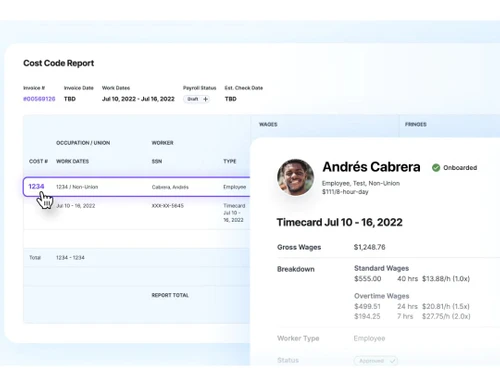The height and width of the screenshot is (375, 500).
Task: Click the WORK DATES column header
Action: click(x=72, y=161)
